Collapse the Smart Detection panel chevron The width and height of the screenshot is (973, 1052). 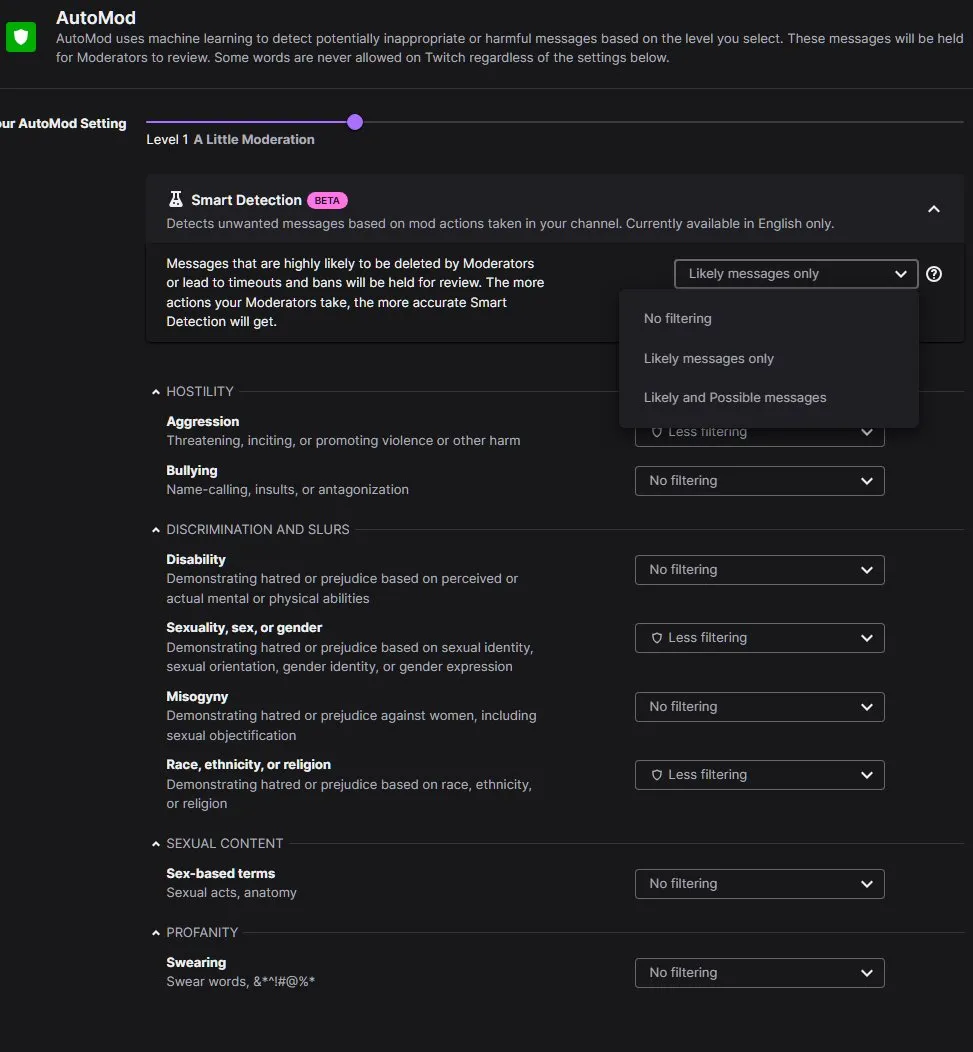click(933, 209)
